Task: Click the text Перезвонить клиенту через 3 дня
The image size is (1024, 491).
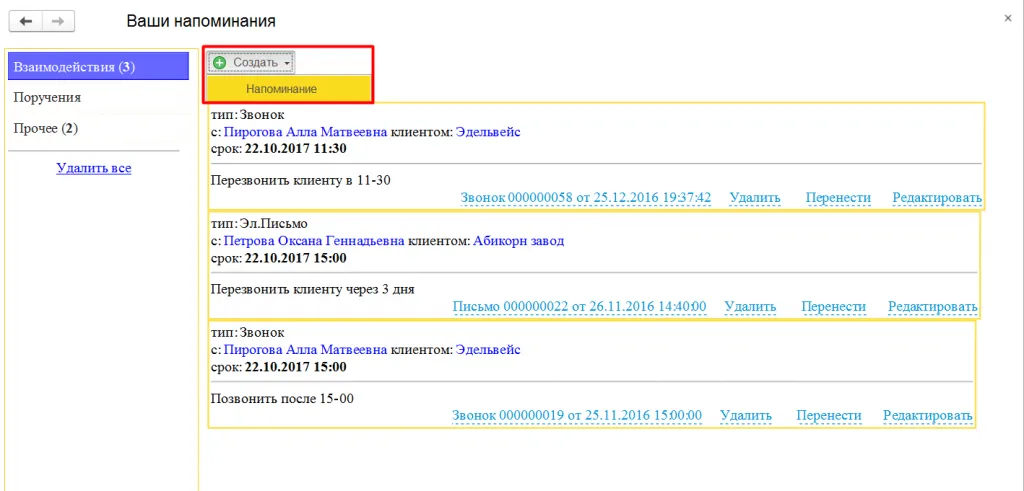Action: tap(313, 289)
